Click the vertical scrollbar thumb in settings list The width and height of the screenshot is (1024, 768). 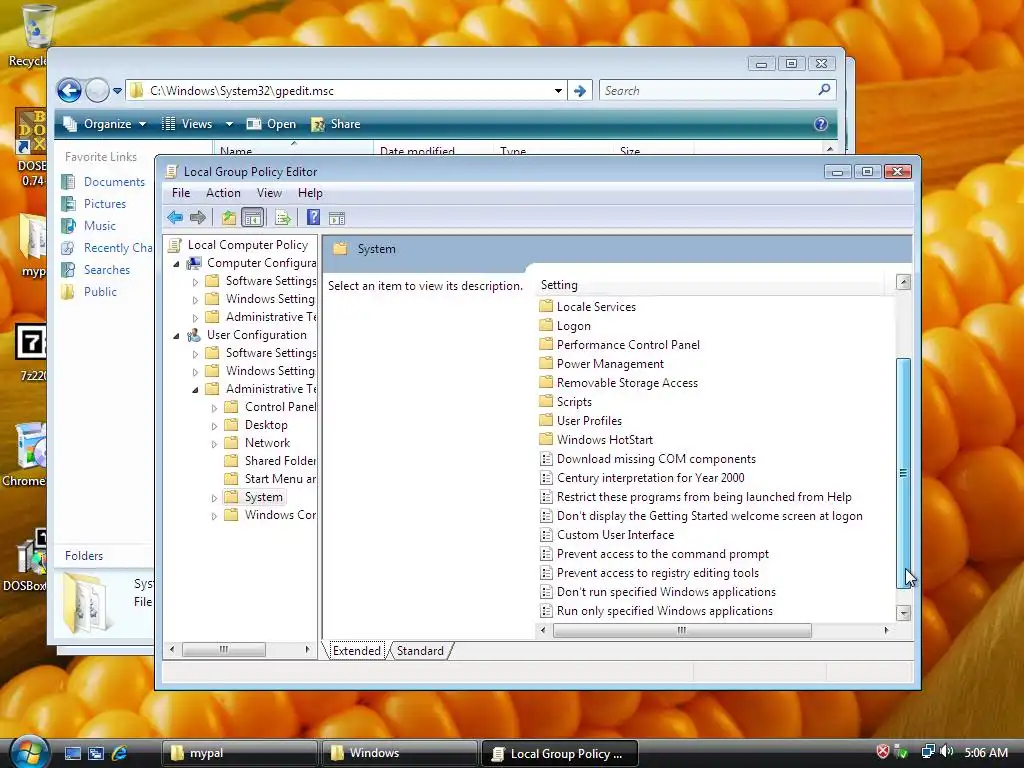coord(903,473)
